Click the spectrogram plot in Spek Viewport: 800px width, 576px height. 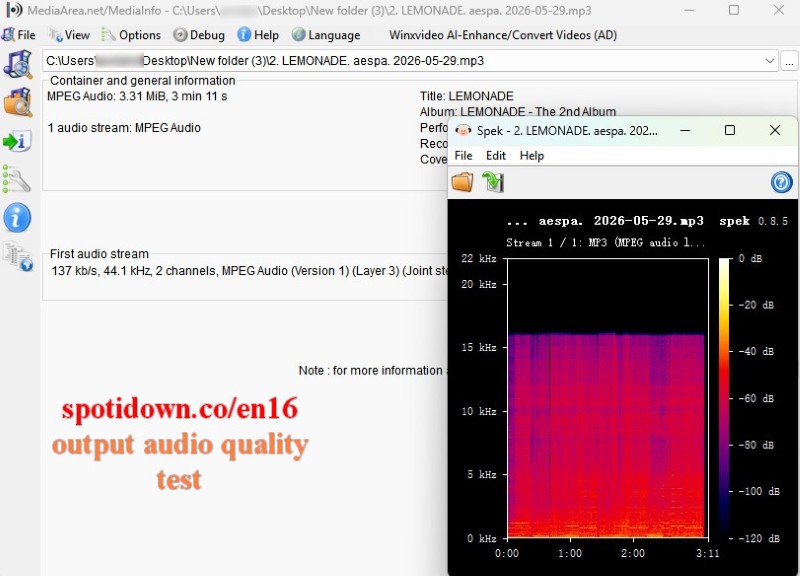[x=608, y=398]
